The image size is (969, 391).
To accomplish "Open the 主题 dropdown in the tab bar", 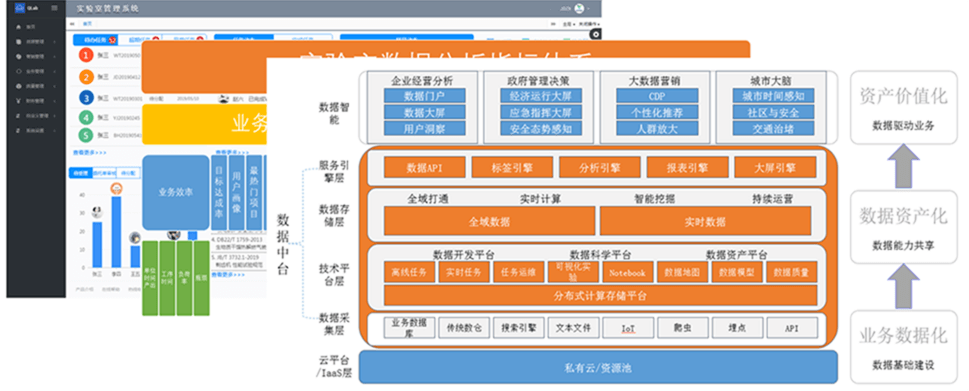I will (x=568, y=23).
